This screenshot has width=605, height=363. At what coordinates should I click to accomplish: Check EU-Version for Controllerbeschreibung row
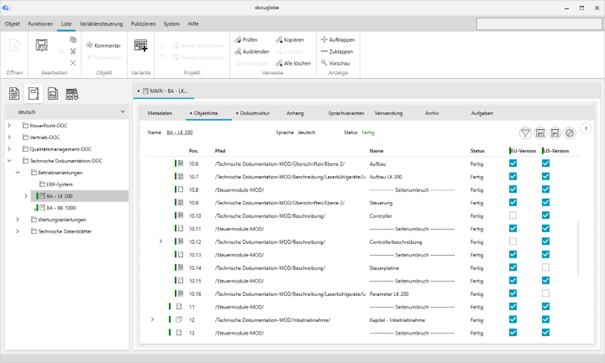(513, 241)
